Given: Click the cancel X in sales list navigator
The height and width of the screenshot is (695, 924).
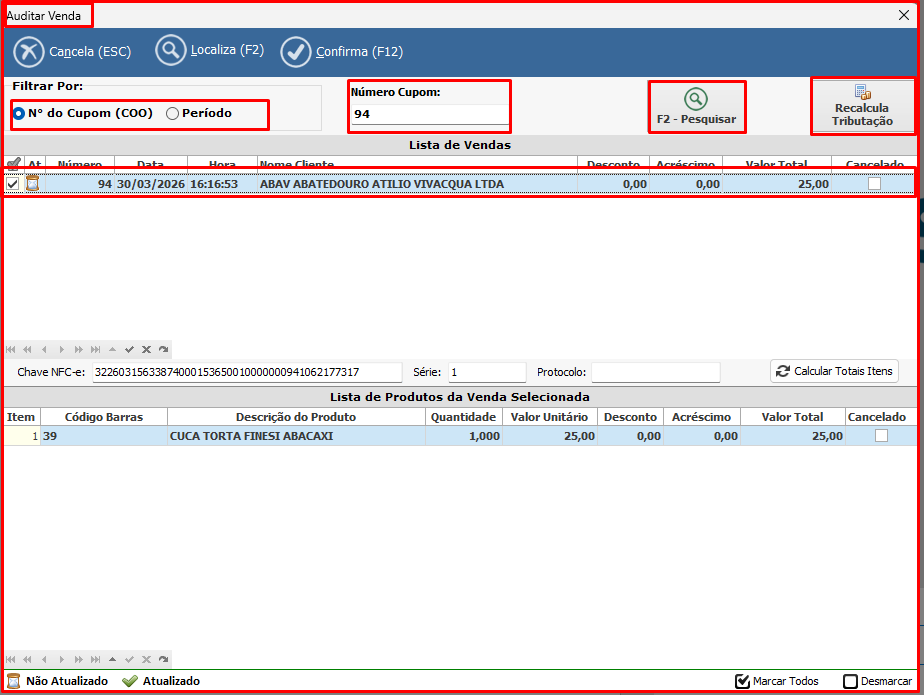Looking at the screenshot, I should point(146,349).
